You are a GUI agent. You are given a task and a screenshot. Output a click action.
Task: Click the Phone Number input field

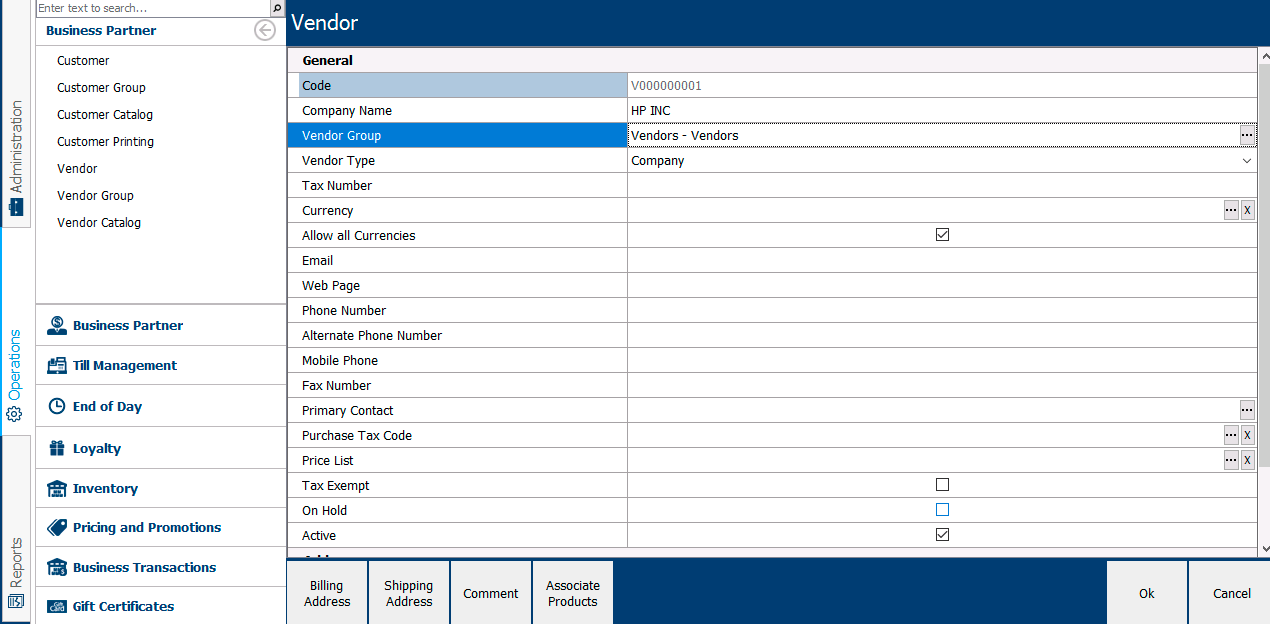pyautogui.click(x=942, y=310)
